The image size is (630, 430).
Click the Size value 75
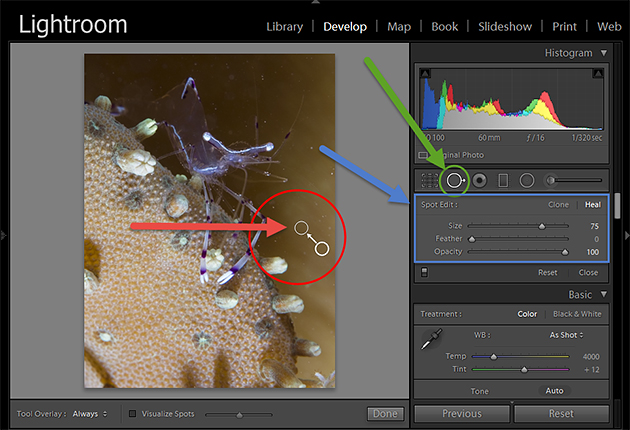594,226
